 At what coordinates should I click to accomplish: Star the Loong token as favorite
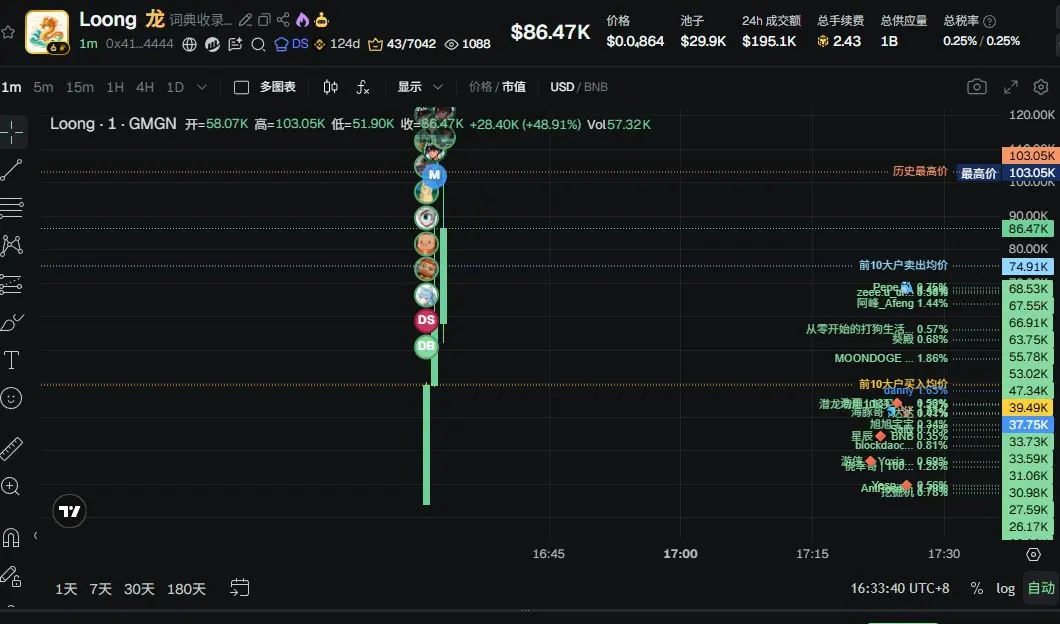[7, 32]
